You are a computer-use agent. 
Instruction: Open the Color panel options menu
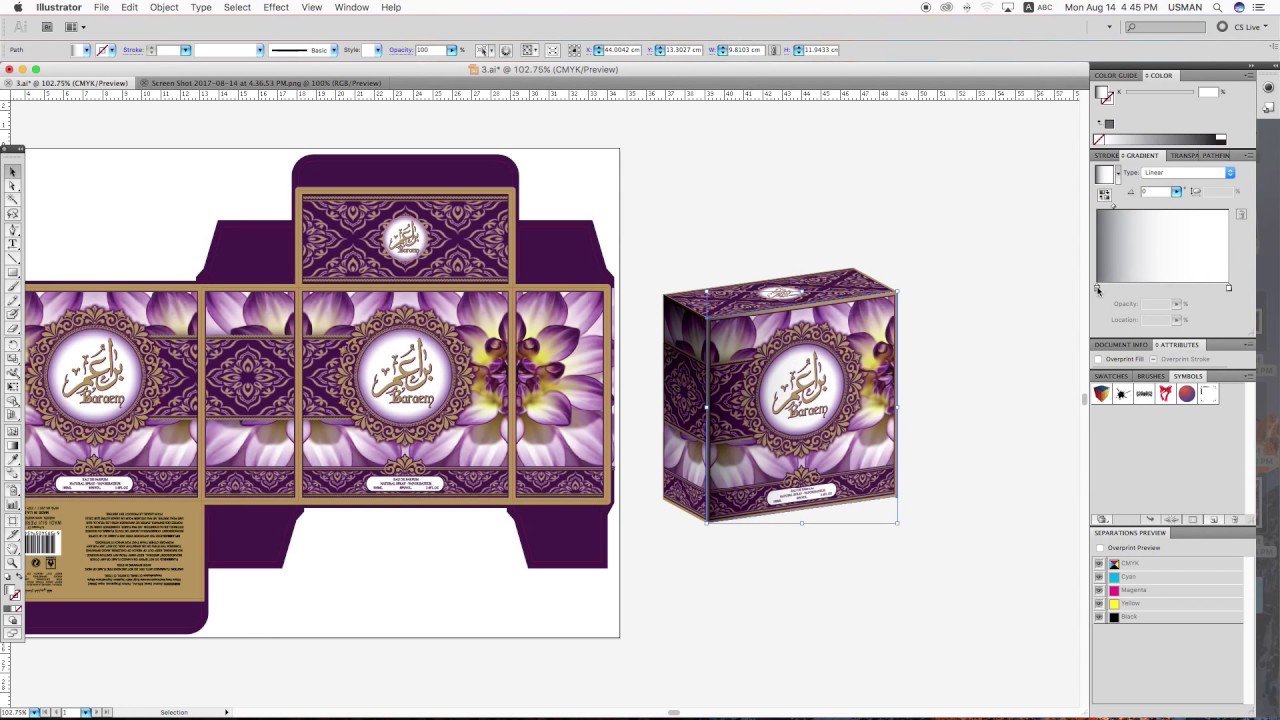1249,76
